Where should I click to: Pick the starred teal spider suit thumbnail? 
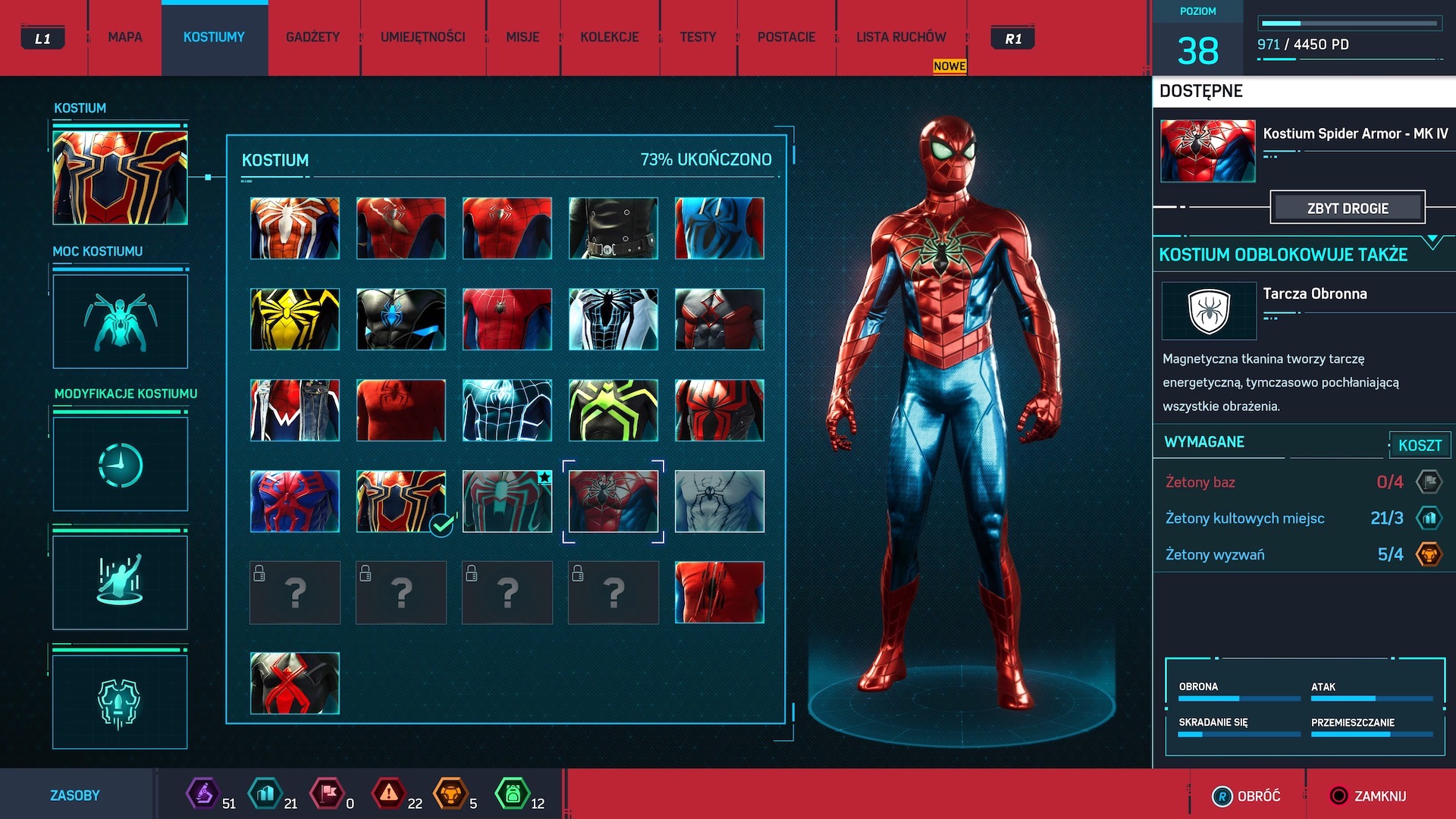(x=507, y=501)
